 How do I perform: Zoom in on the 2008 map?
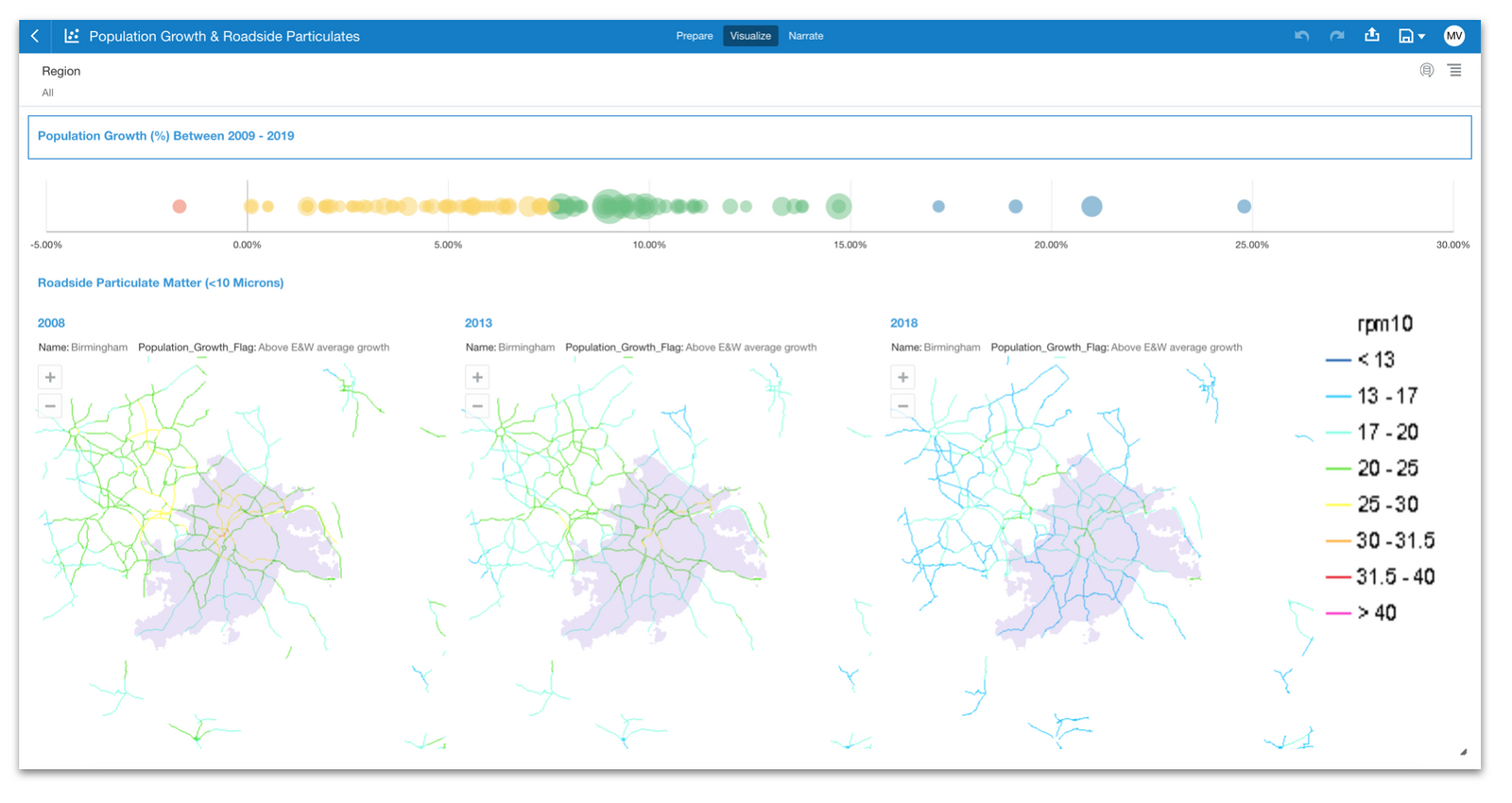pyautogui.click(x=50, y=377)
